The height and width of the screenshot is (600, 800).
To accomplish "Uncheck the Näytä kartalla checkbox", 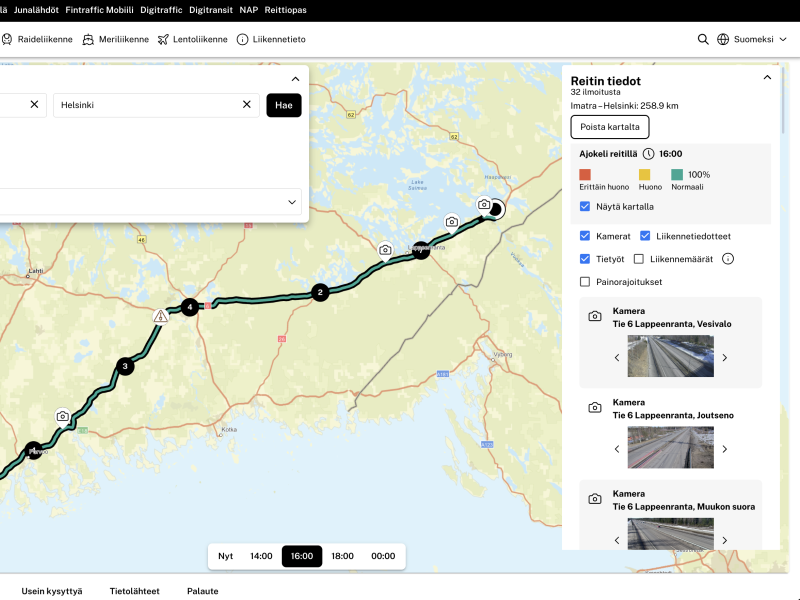I will tap(585, 207).
